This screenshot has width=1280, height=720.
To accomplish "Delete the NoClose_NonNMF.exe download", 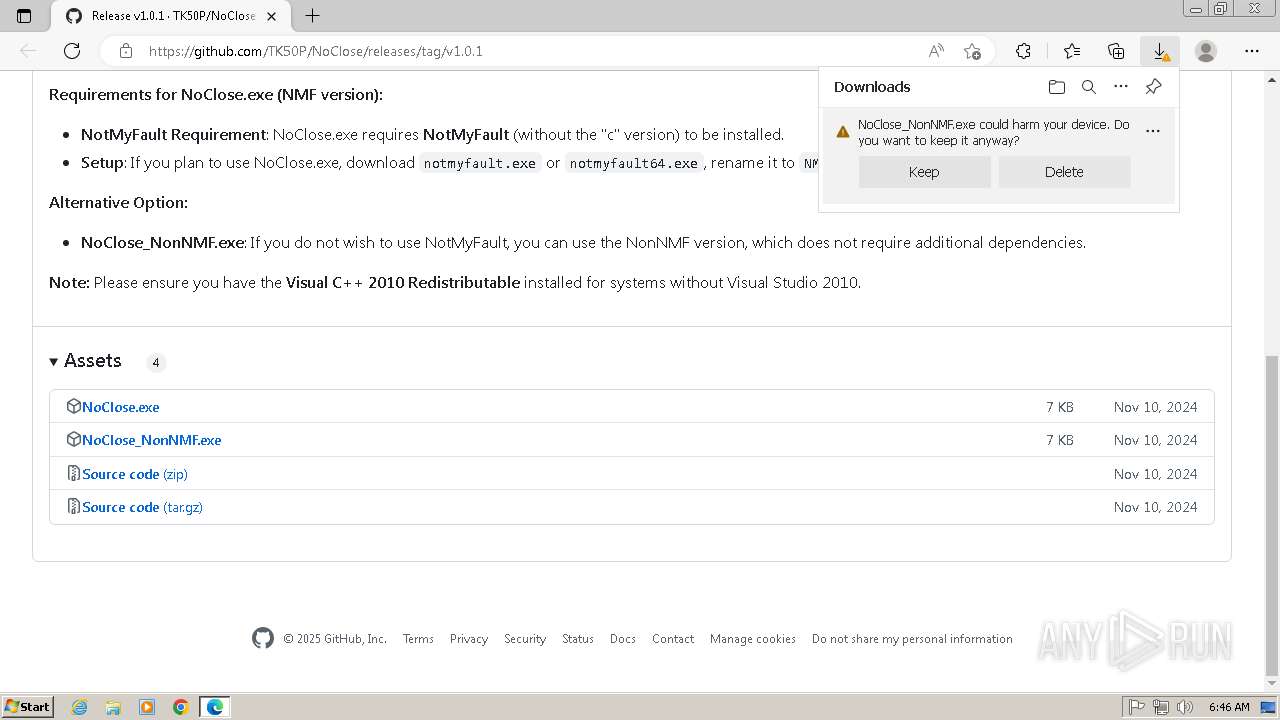I will [1064, 172].
